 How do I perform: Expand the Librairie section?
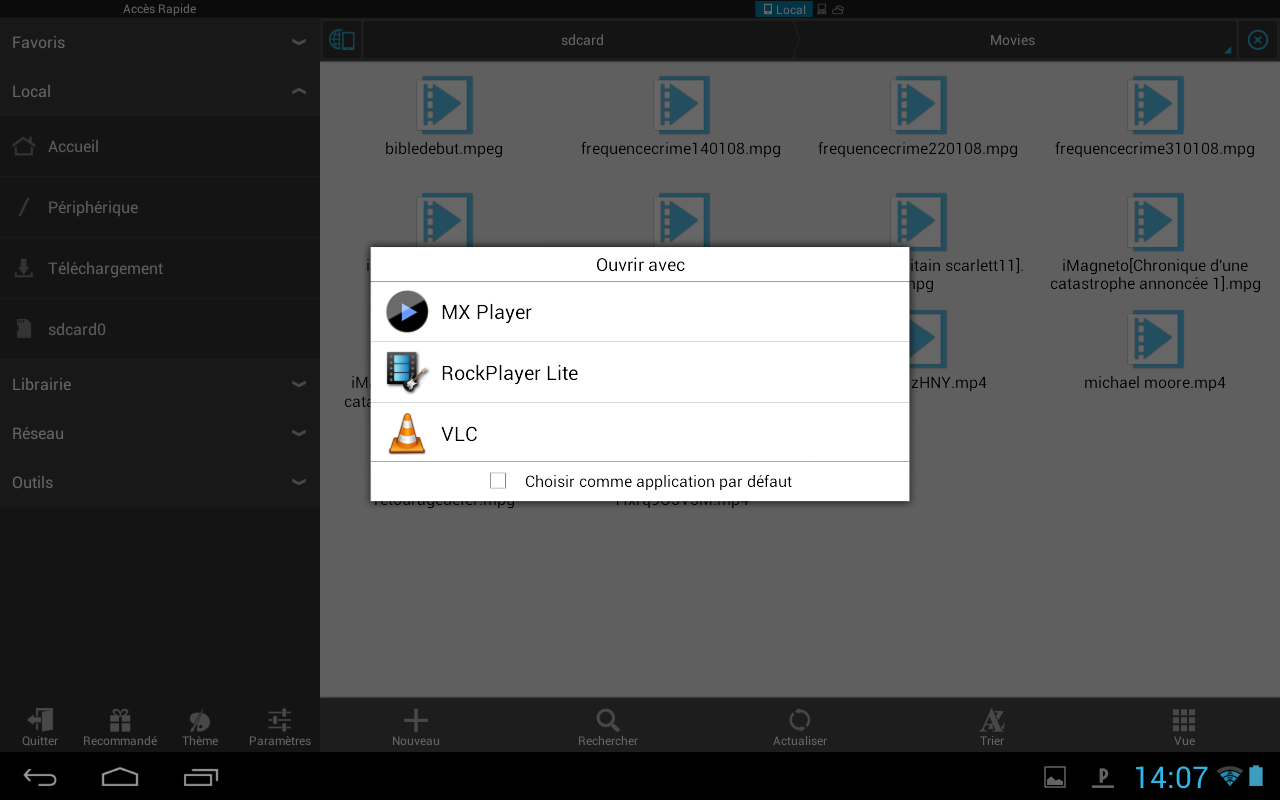point(160,384)
